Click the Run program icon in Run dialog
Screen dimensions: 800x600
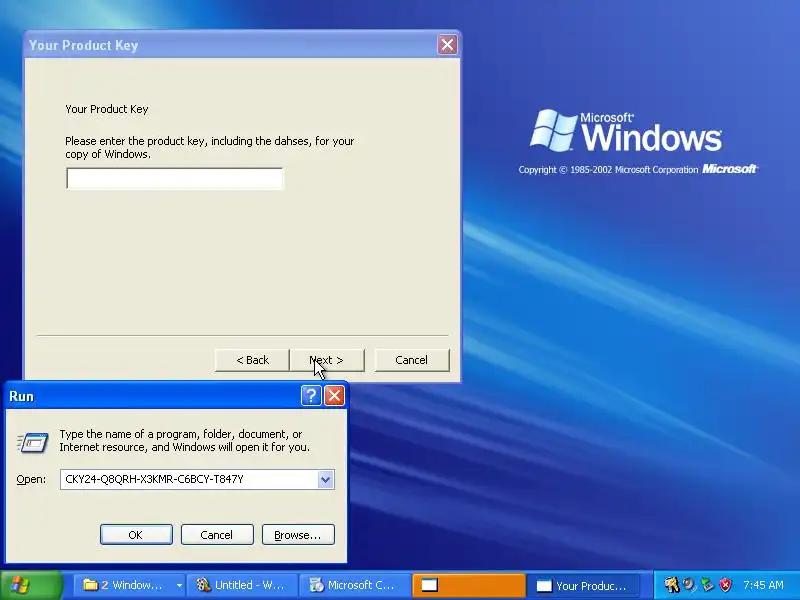click(x=33, y=442)
